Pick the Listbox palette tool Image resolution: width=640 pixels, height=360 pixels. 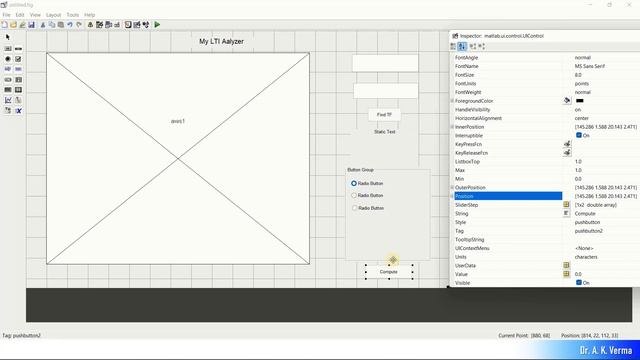[x=18, y=80]
